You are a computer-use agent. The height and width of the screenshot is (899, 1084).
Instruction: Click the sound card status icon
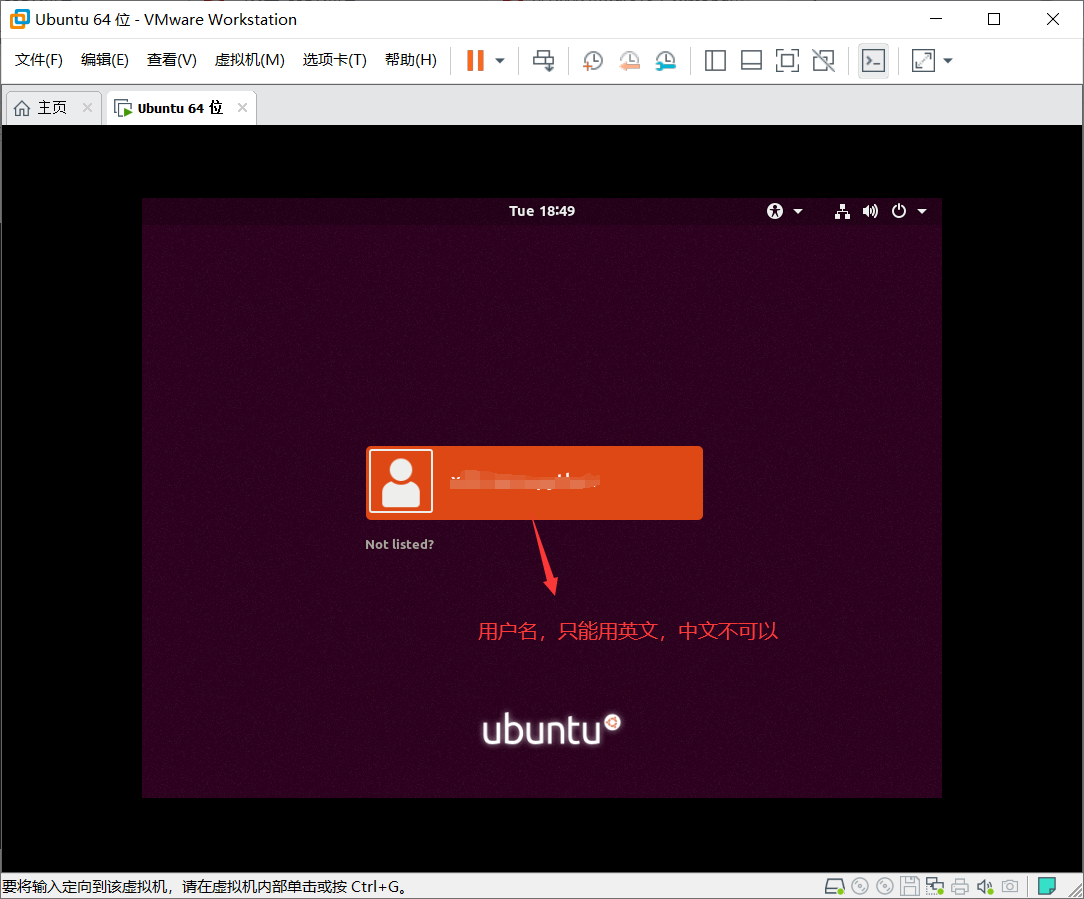coord(984,886)
